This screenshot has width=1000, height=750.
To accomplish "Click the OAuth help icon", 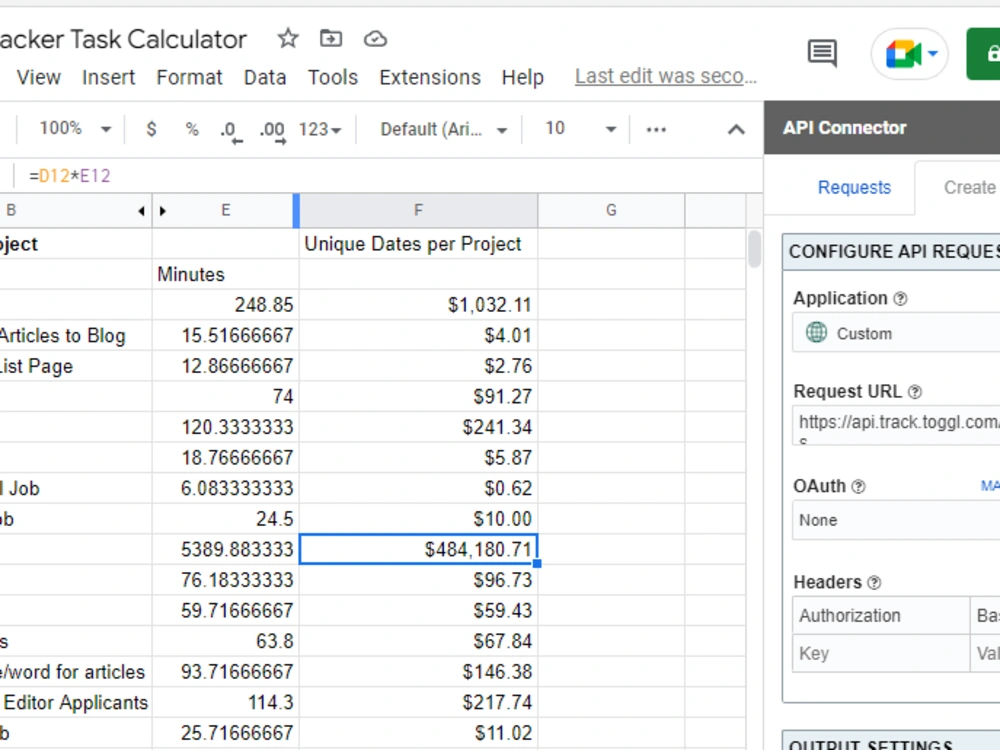I will (858, 487).
